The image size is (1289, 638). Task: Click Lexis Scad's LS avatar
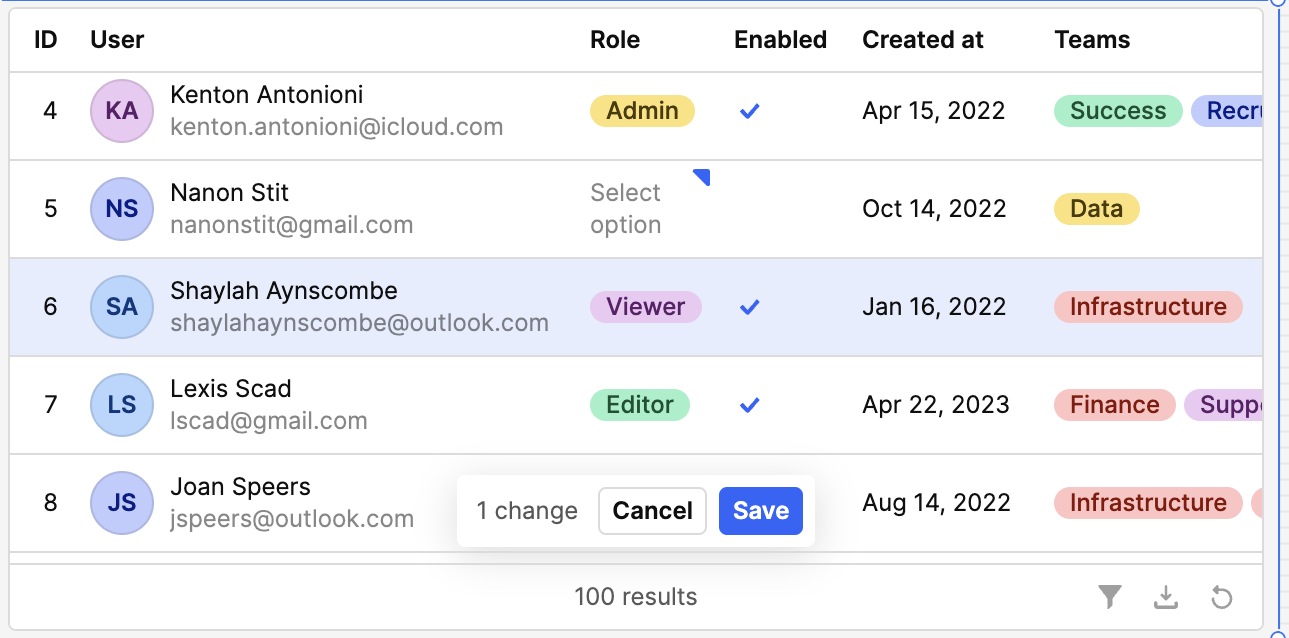(x=122, y=405)
